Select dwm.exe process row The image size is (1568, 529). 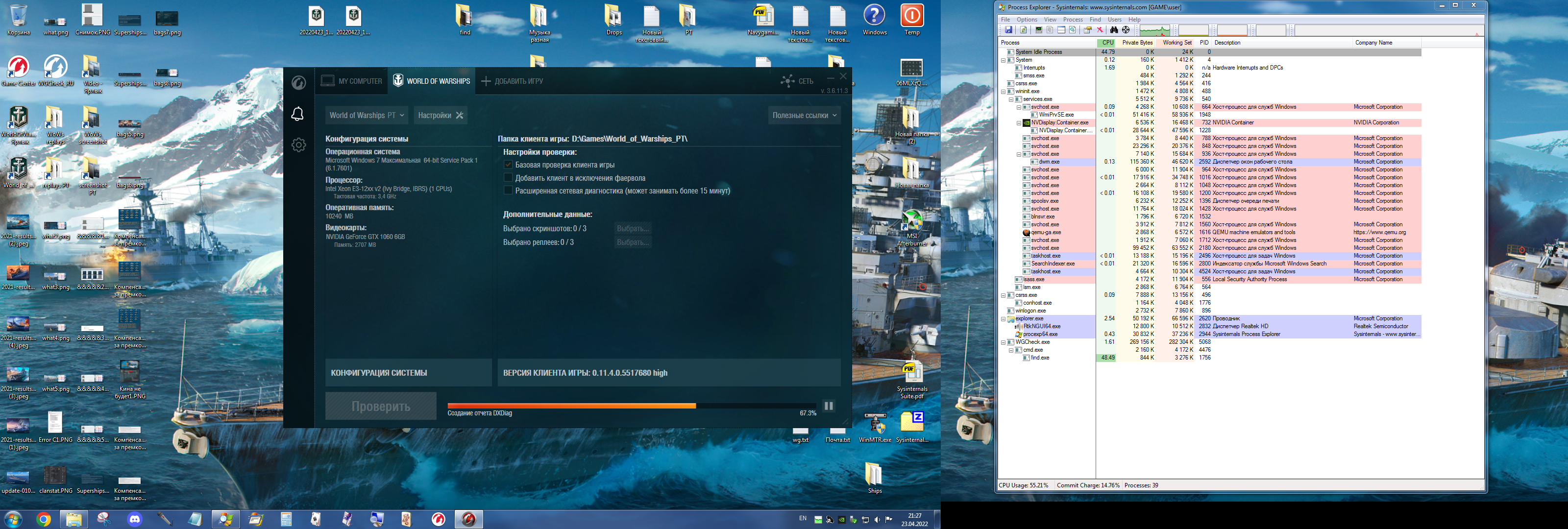click(x=1210, y=162)
